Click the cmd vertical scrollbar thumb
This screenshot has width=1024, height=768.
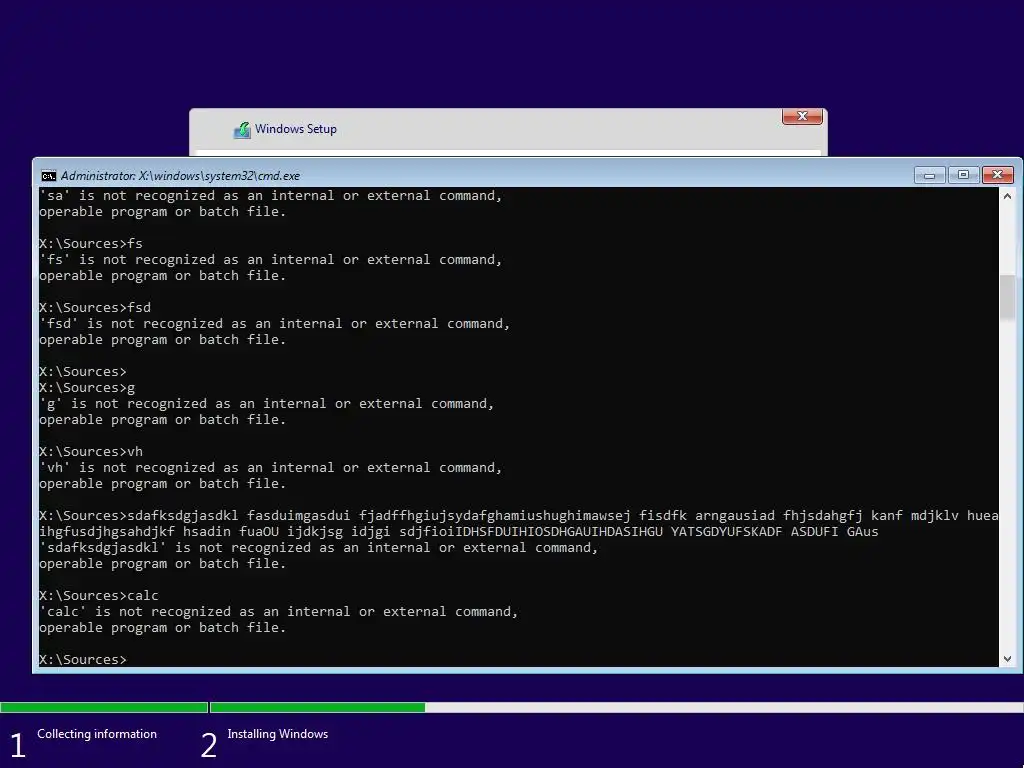coord(1007,297)
